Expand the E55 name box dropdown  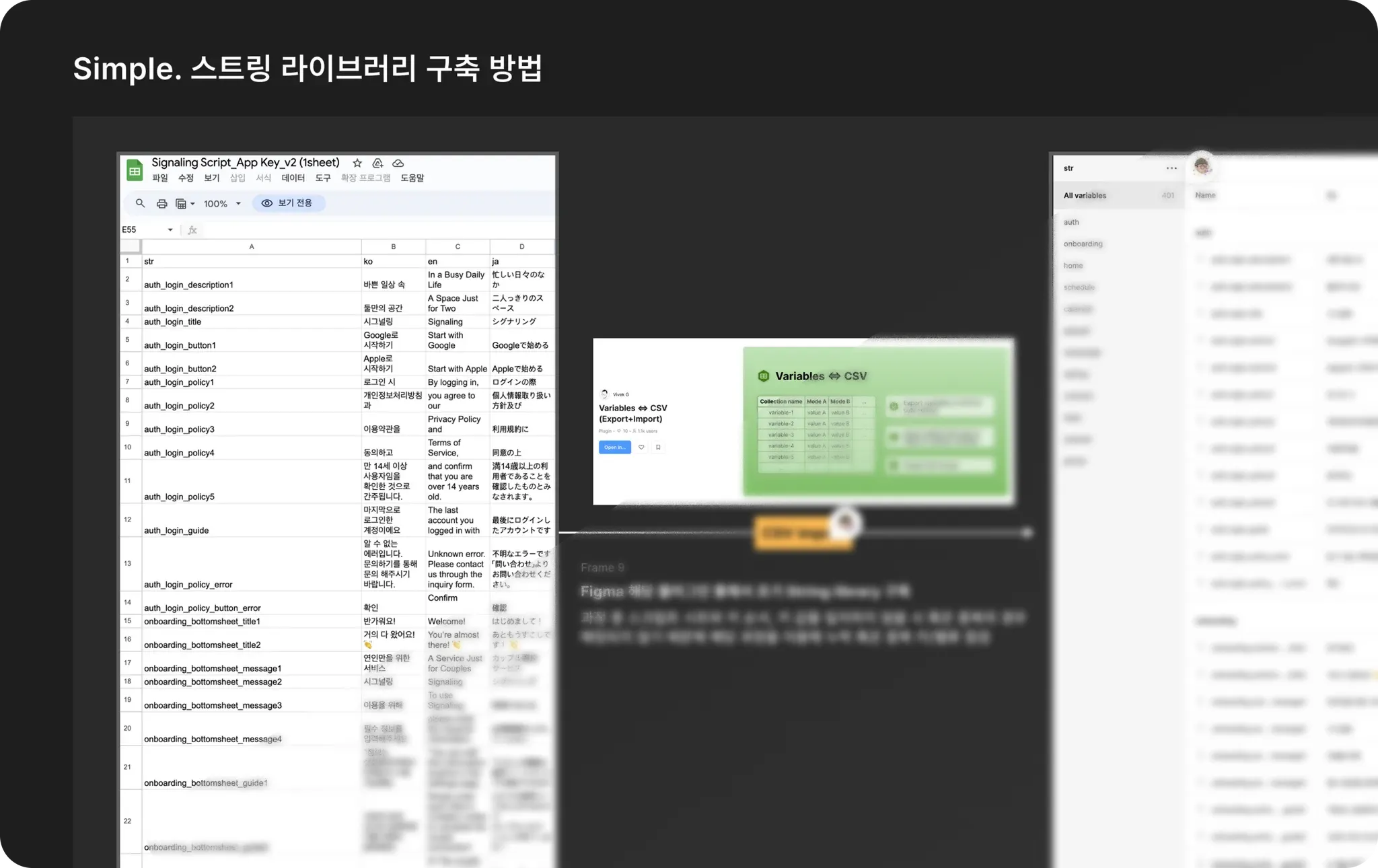pos(170,230)
